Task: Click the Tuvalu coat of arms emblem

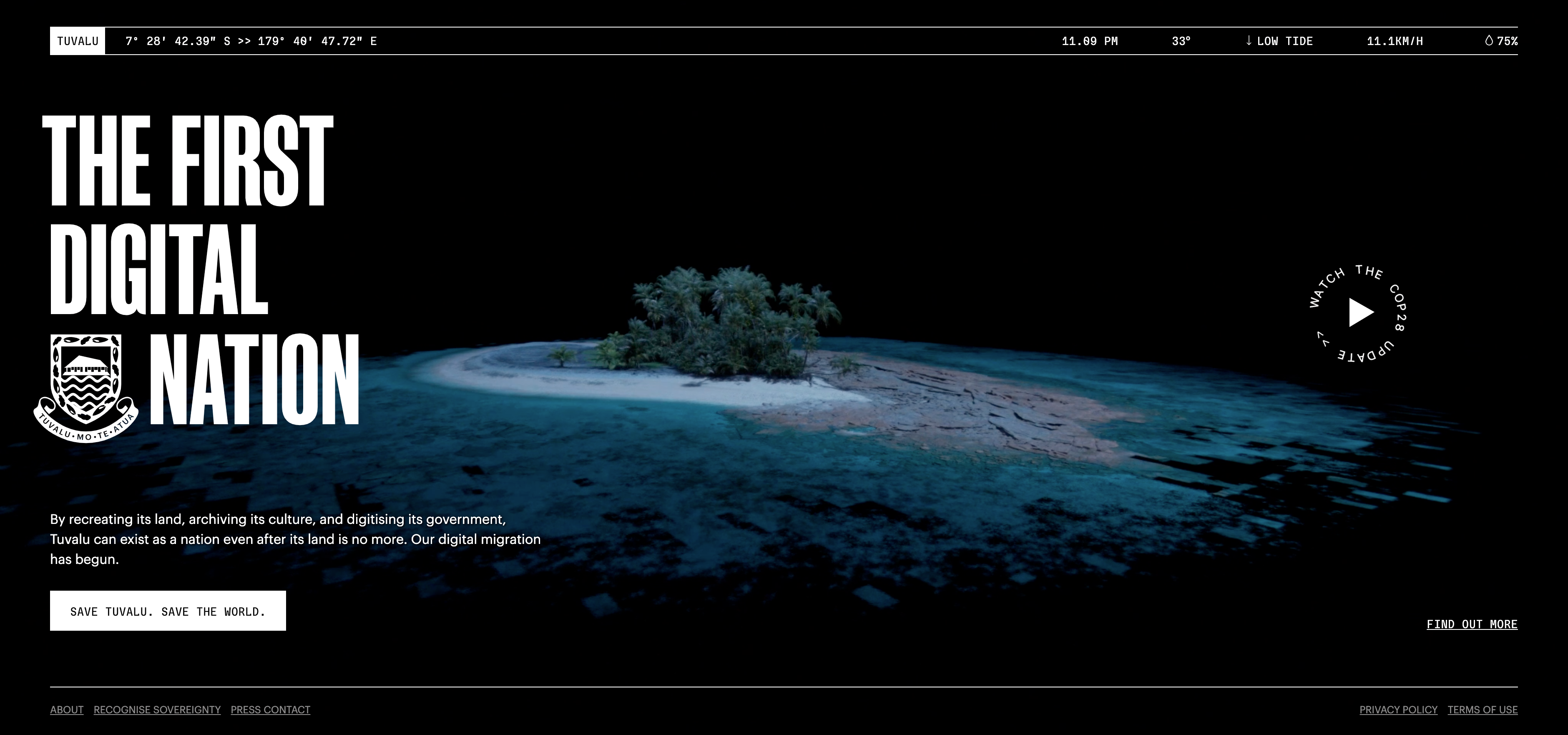Action: 86,388
